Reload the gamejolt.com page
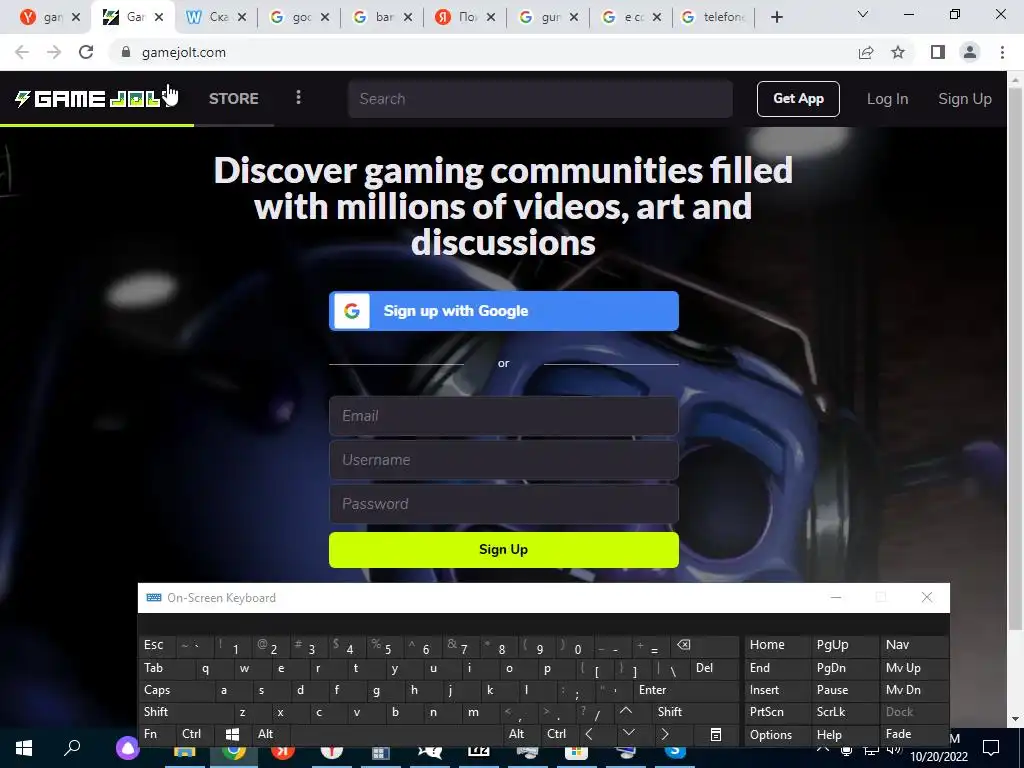 (x=86, y=52)
